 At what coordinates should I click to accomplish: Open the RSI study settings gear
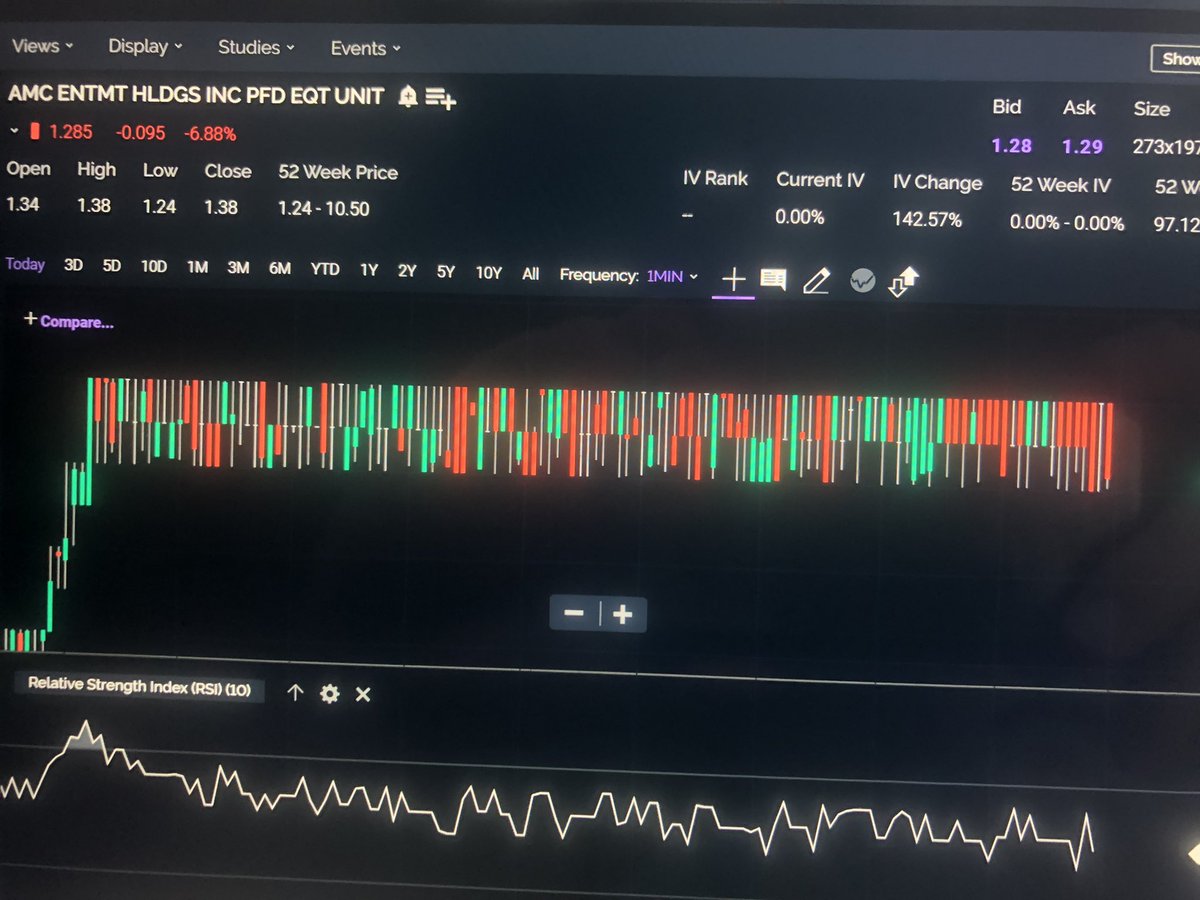click(329, 693)
